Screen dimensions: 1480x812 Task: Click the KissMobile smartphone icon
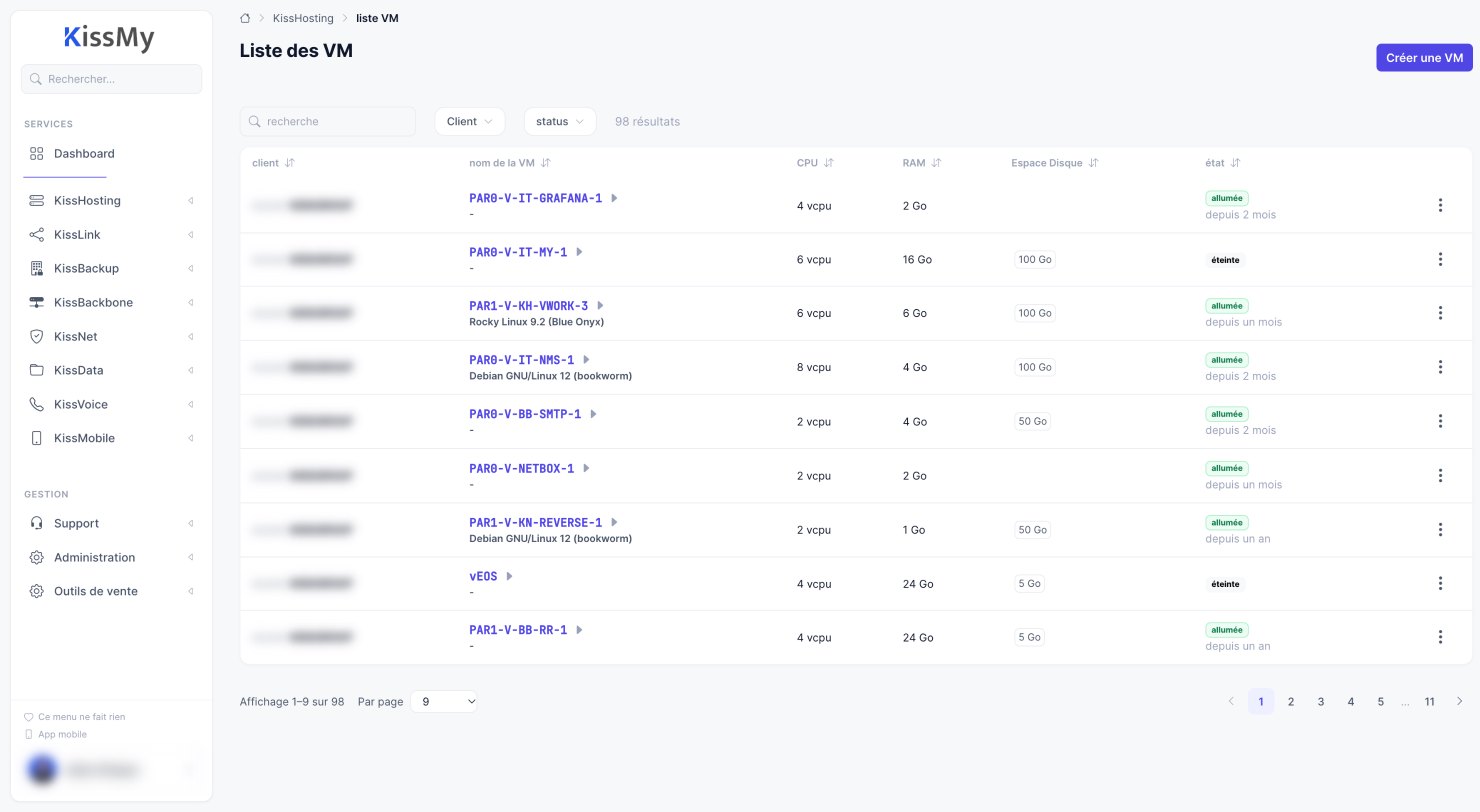pos(37,439)
